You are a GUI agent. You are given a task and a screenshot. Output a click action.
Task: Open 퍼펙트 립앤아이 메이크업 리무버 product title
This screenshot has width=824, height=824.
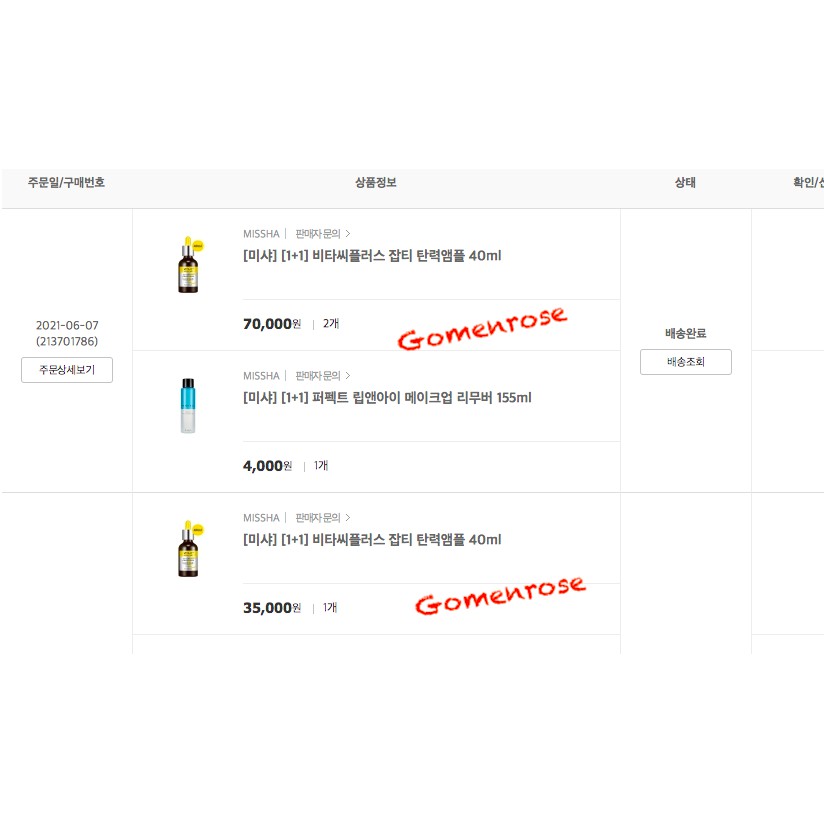(x=387, y=398)
